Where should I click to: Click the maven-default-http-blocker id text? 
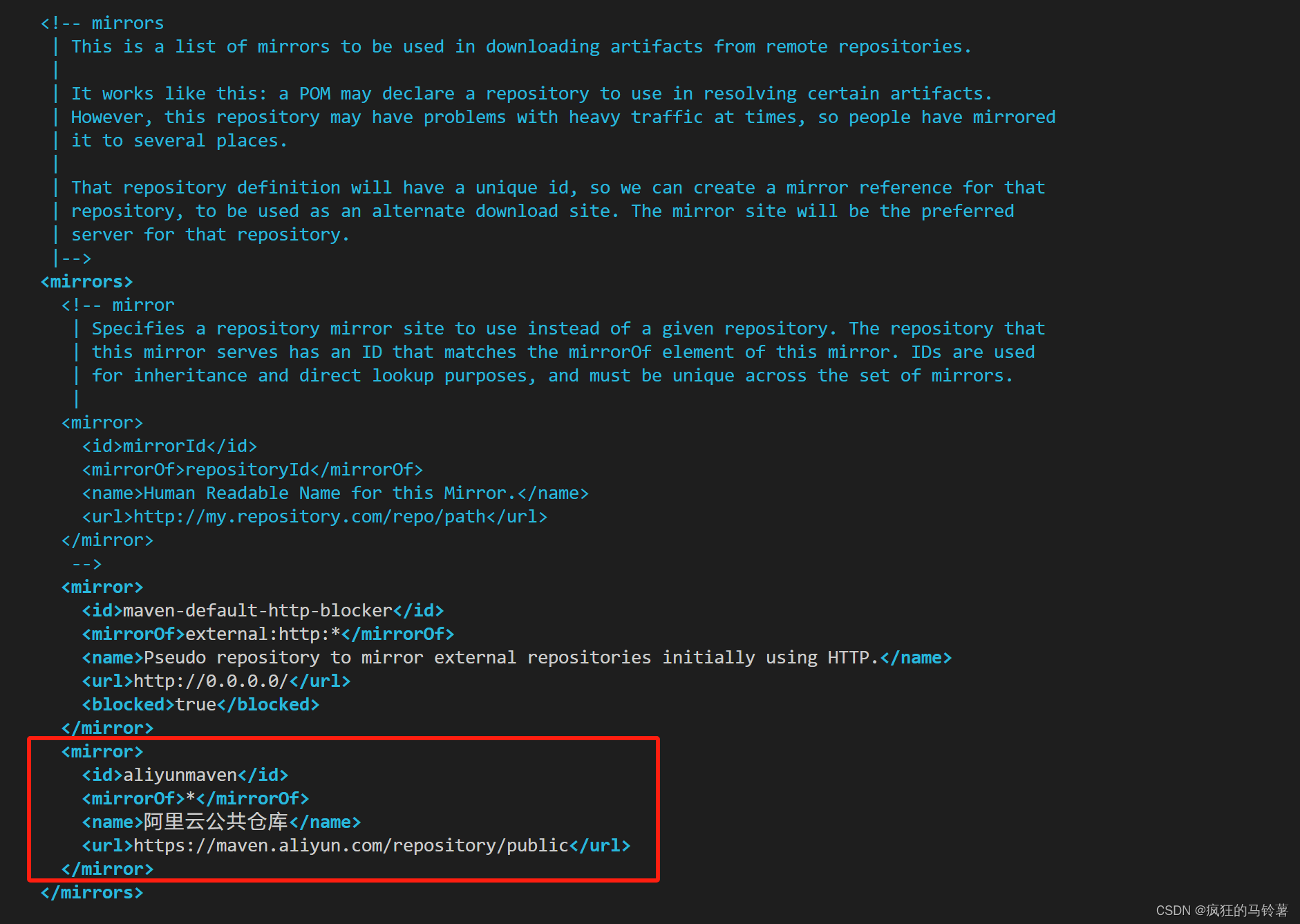click(x=257, y=610)
